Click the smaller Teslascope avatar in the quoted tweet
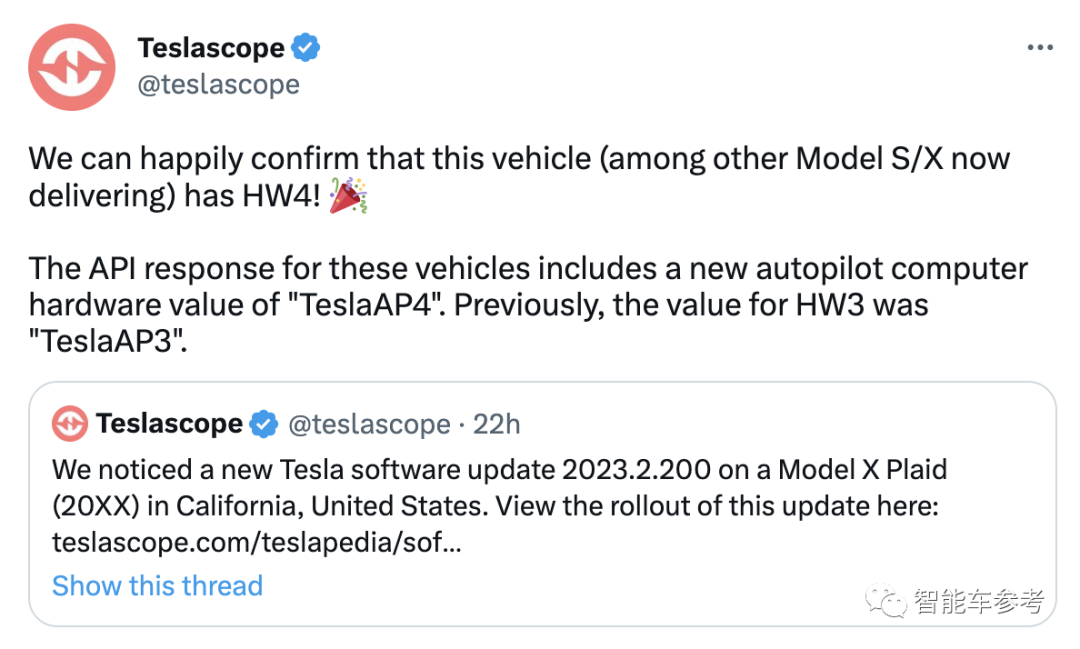This screenshot has height=649, width=1080. coord(69,423)
